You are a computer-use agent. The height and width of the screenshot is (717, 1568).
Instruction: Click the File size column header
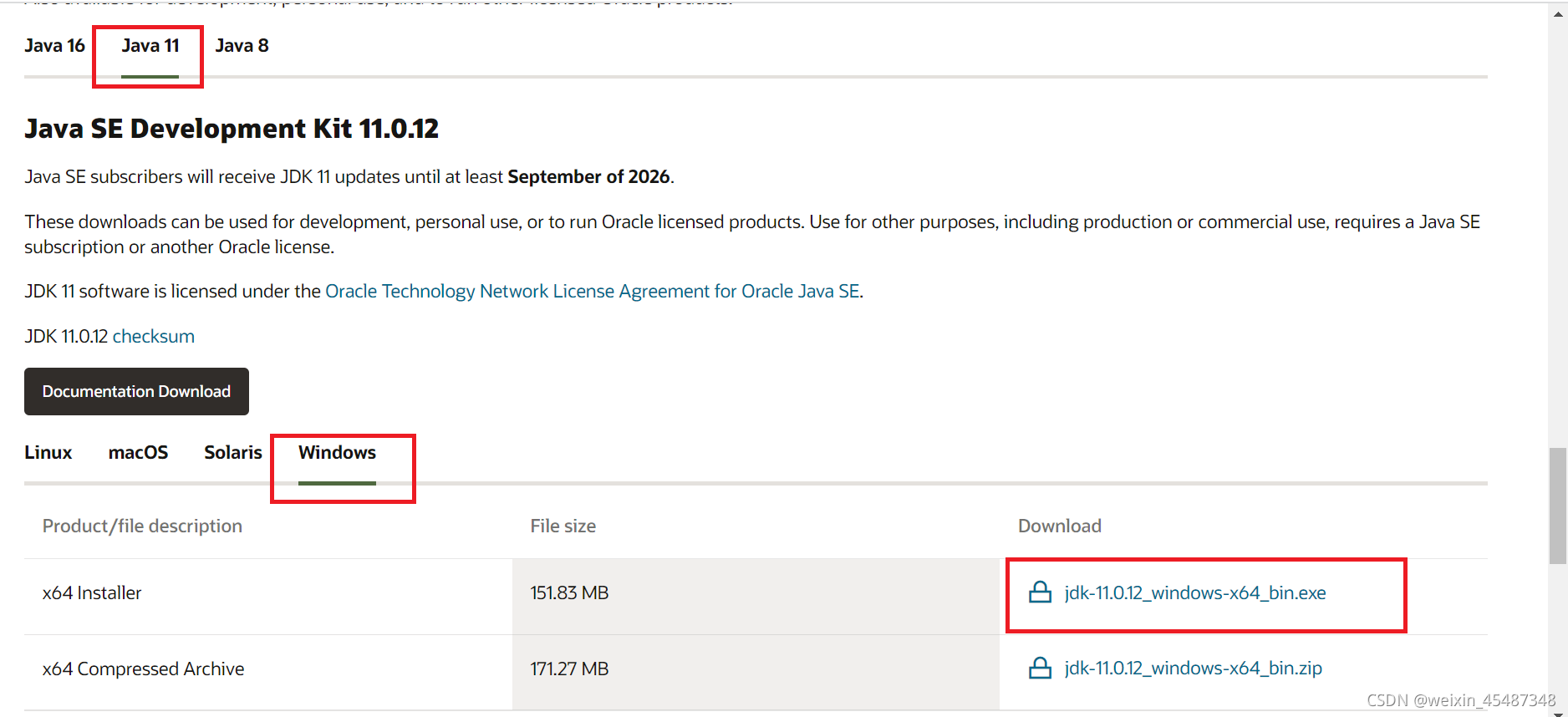click(563, 526)
